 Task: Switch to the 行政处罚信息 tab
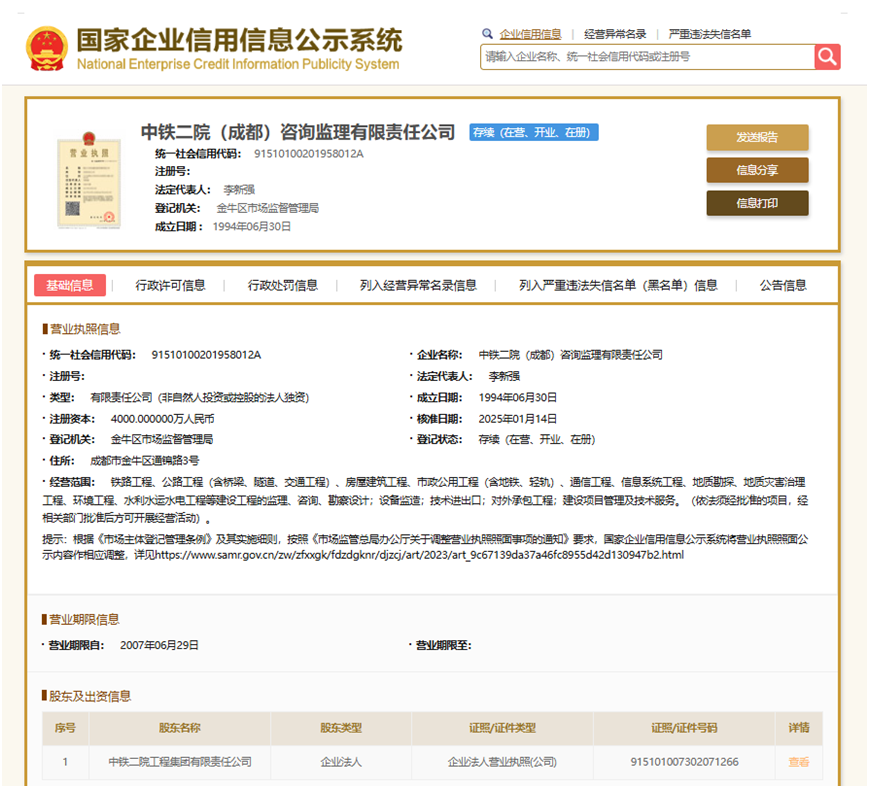pos(283,285)
